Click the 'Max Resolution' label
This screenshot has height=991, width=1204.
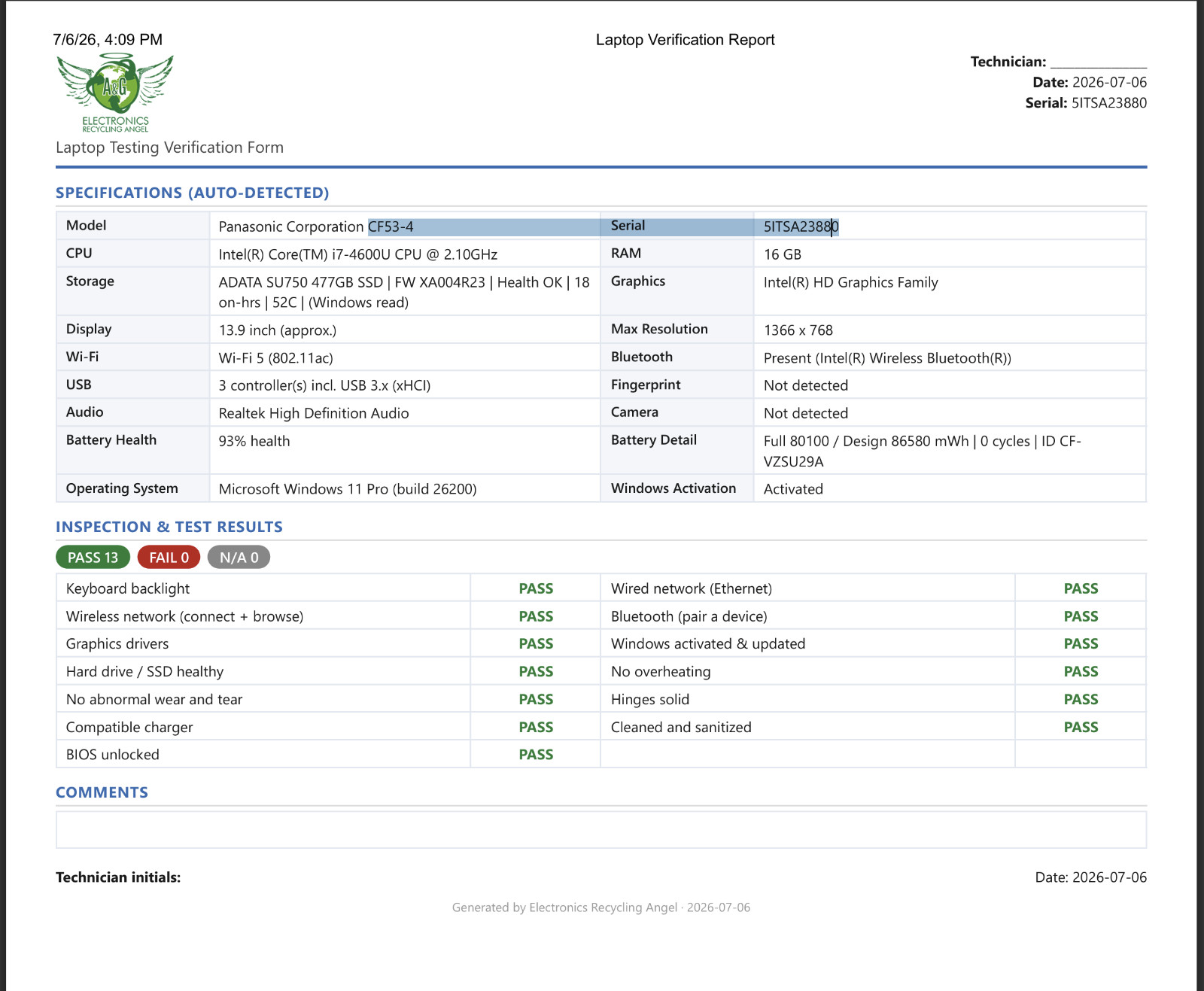pyautogui.click(x=659, y=329)
